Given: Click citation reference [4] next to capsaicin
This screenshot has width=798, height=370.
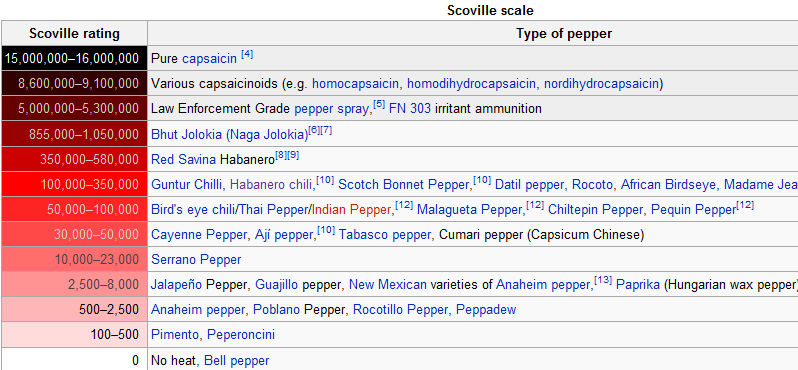Looking at the screenshot, I should [x=247, y=53].
